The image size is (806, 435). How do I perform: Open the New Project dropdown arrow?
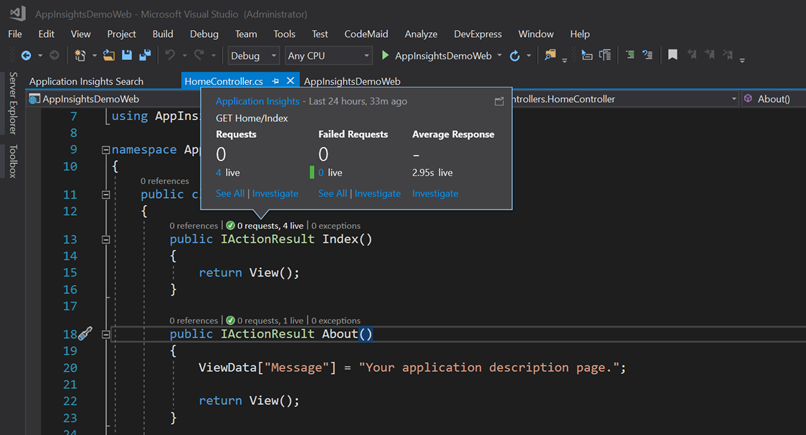coord(95,56)
